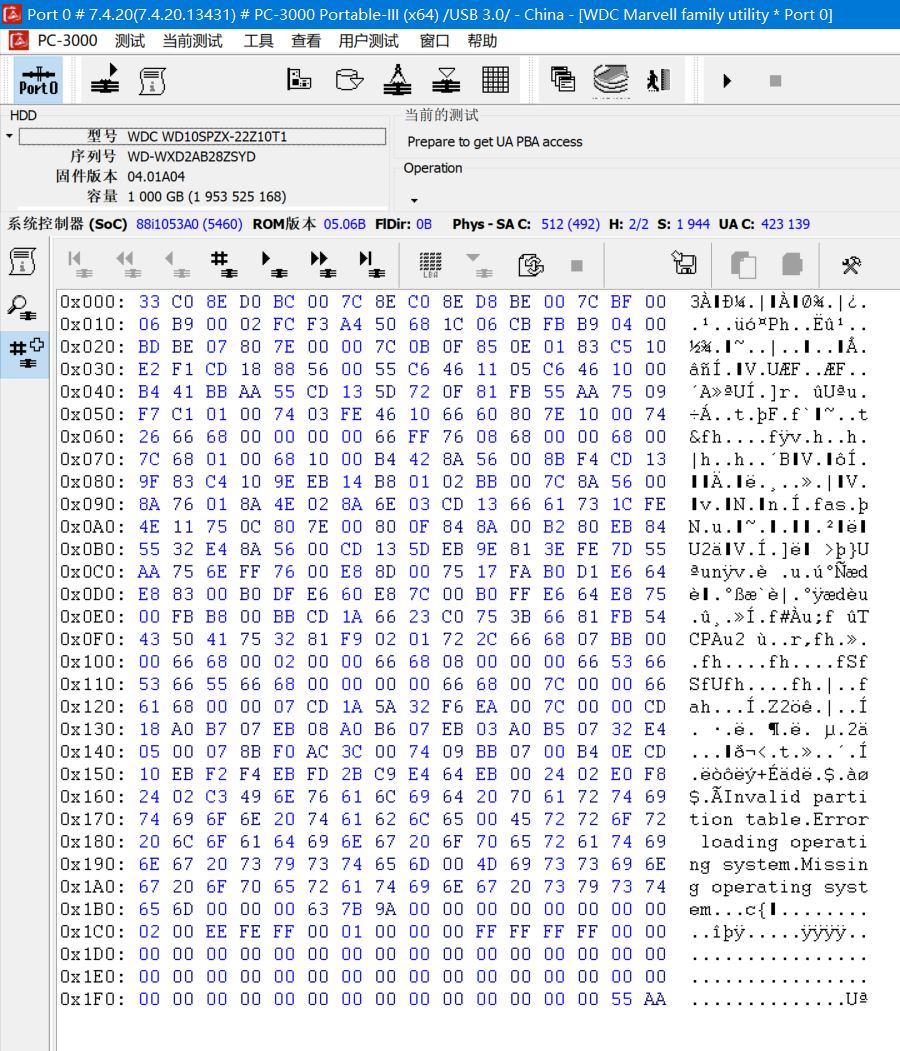Jump to the last sector
The image size is (900, 1051).
pyautogui.click(x=371, y=264)
